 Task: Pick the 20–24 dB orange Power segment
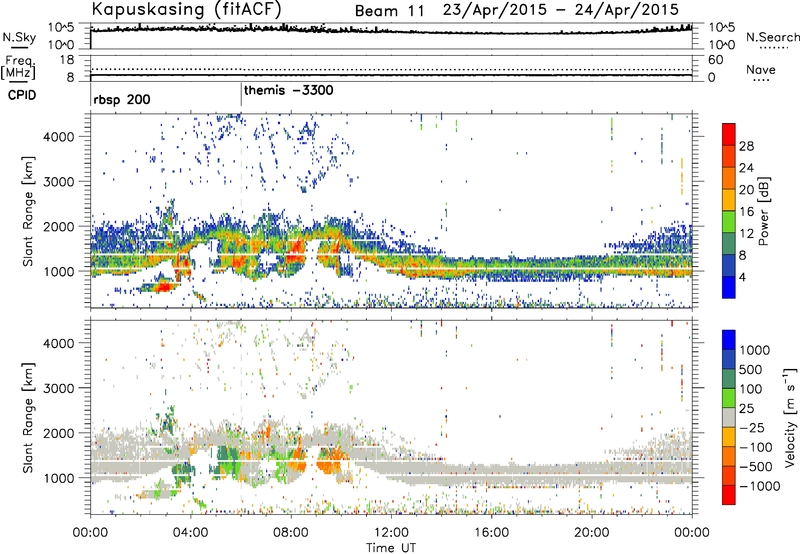click(x=729, y=179)
